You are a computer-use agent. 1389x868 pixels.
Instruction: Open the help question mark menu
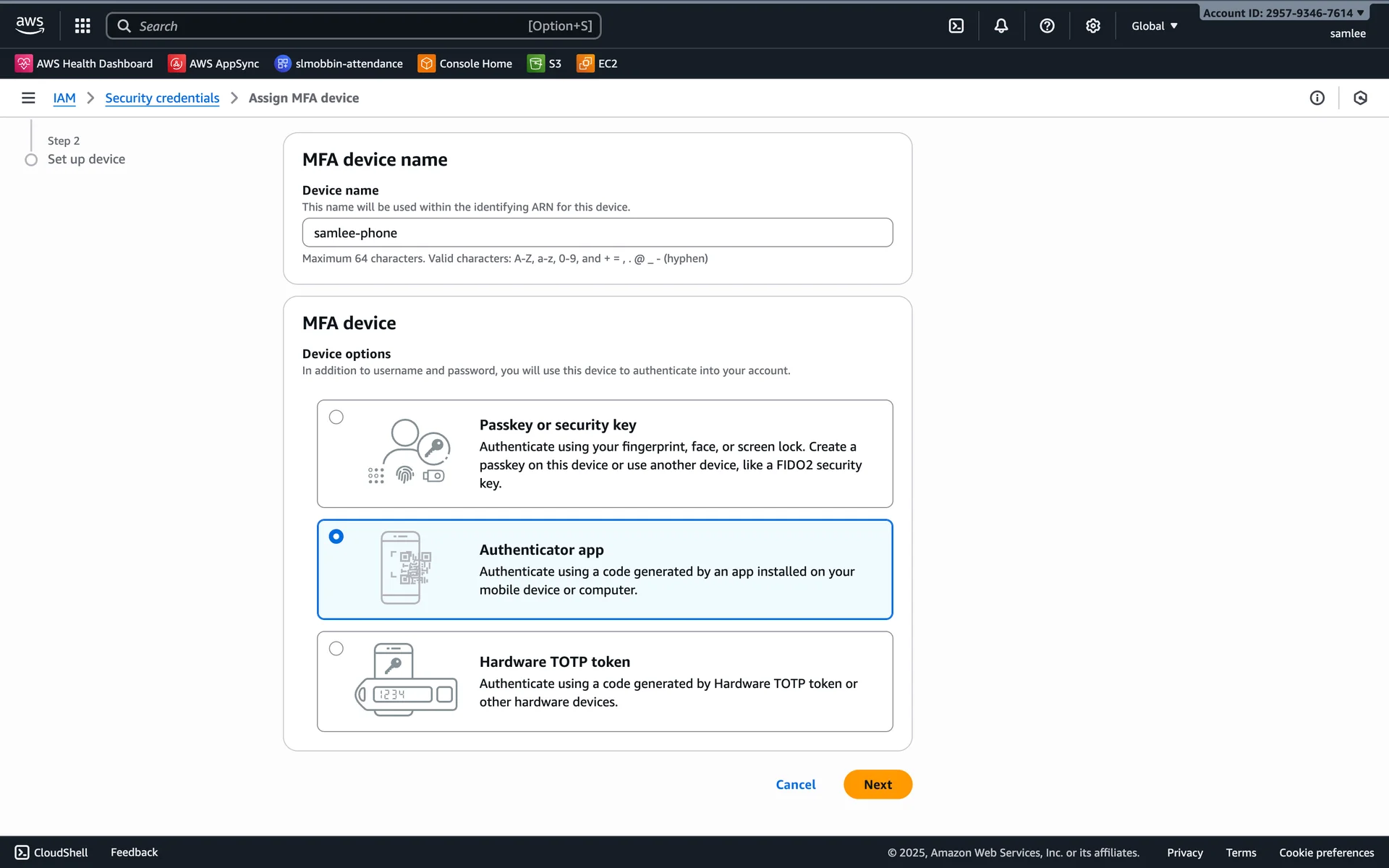[1046, 26]
